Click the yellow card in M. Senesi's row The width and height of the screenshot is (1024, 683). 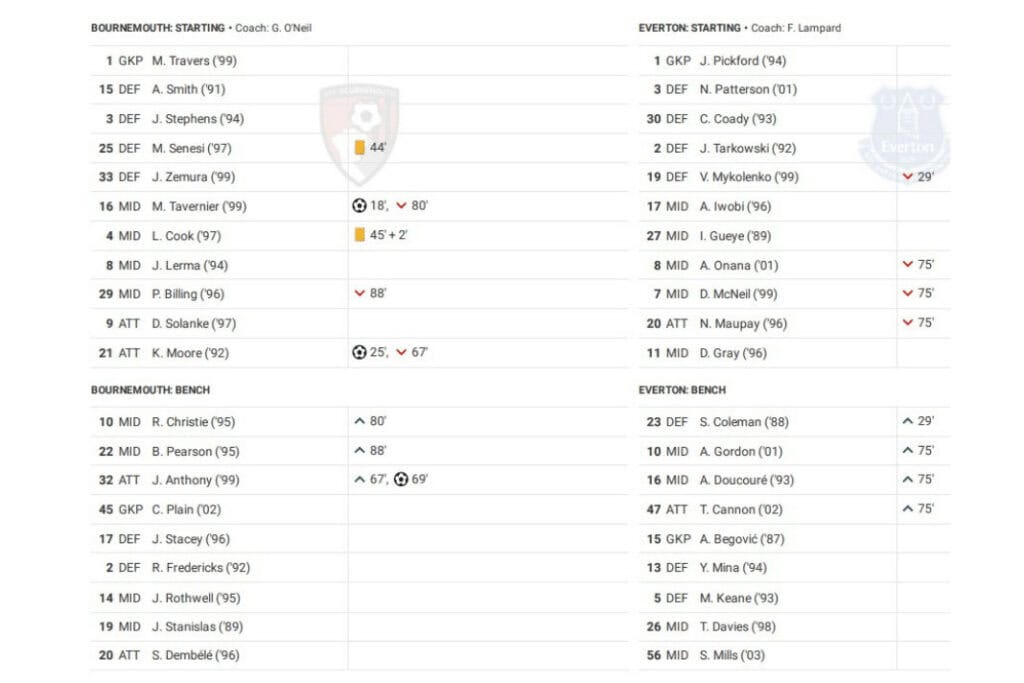click(x=360, y=148)
